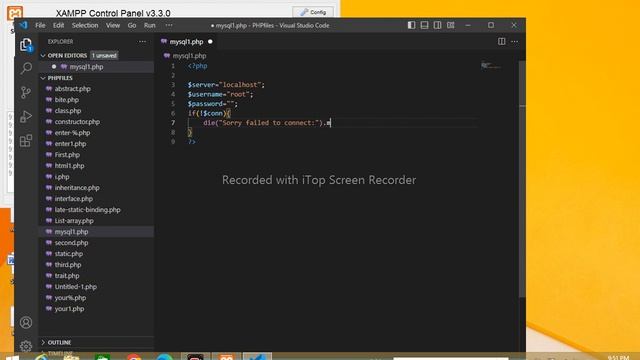Open the View menu
This screenshot has height=360, width=640.
113,25
